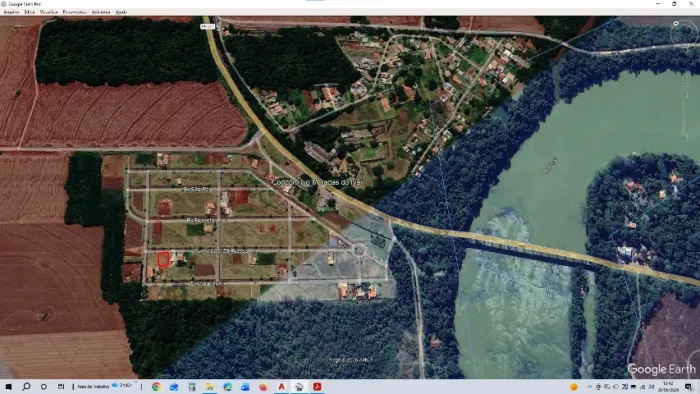Viewport: 700px width, 394px height.
Task: Open the Arquivo menu
Action: [11, 12]
